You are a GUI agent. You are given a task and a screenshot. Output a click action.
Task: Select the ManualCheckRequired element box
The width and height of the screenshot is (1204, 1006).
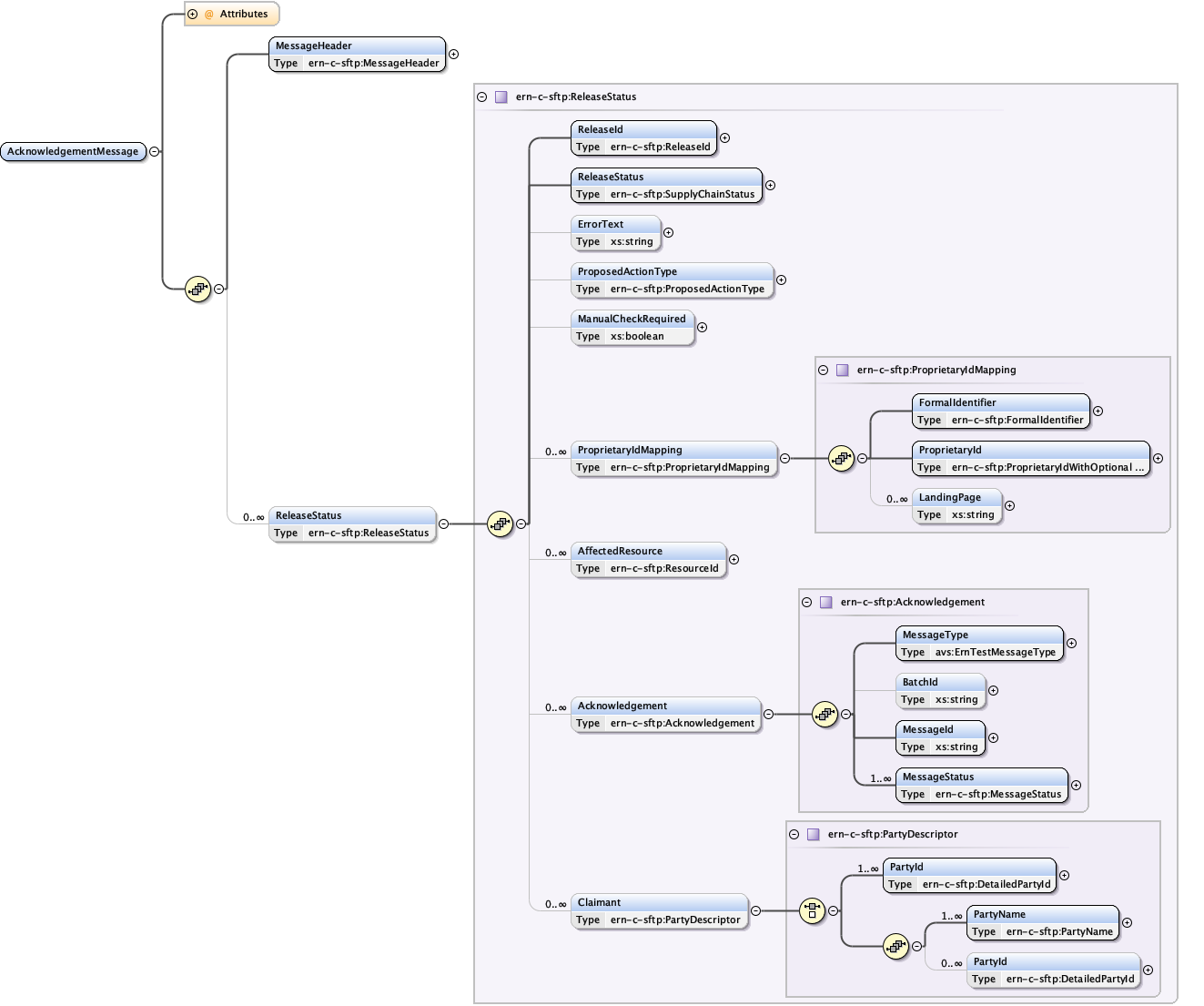click(632, 328)
